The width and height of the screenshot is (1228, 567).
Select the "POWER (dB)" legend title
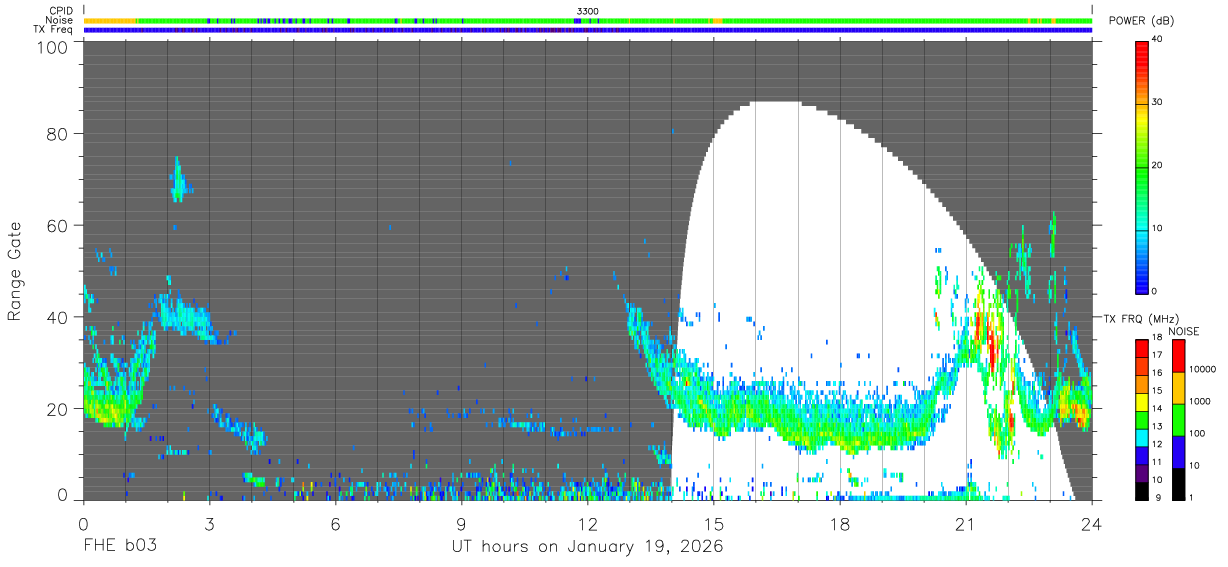tap(1141, 21)
